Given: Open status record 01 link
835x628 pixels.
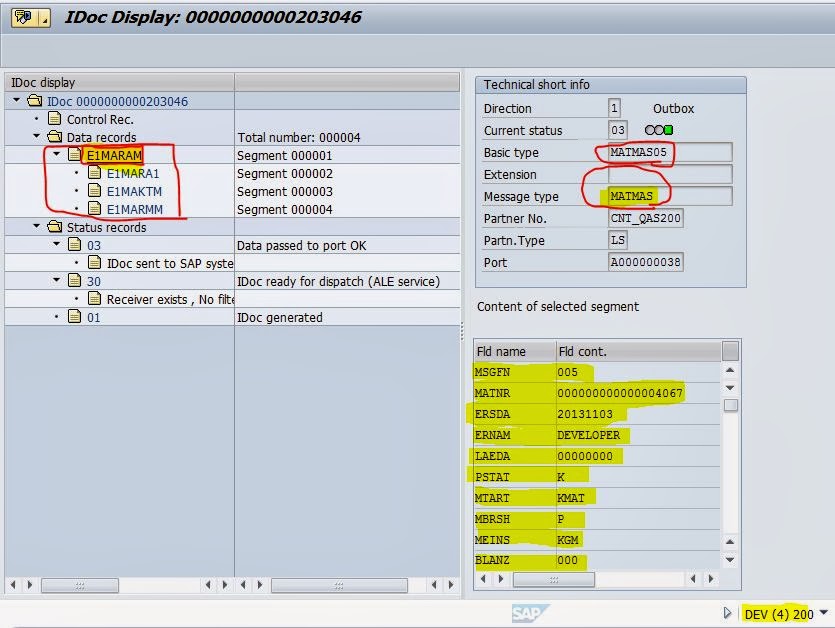Looking at the screenshot, I should (94, 317).
